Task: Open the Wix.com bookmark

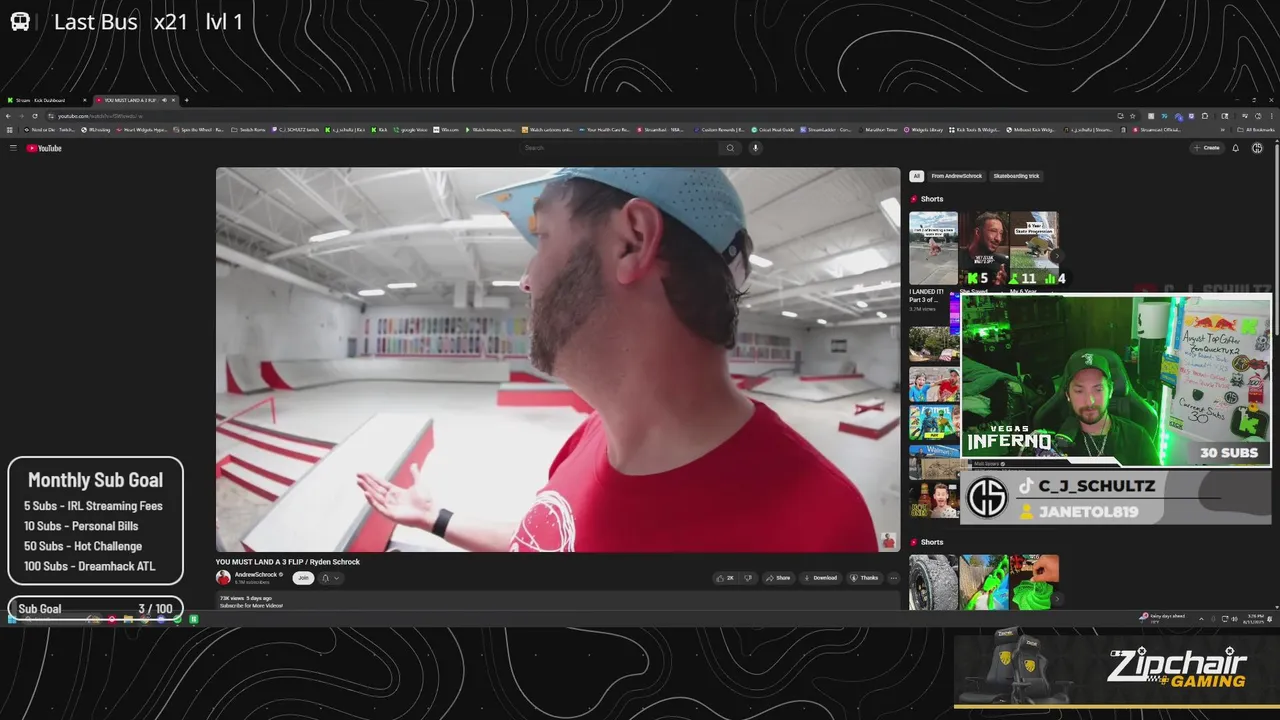Action: (447, 130)
